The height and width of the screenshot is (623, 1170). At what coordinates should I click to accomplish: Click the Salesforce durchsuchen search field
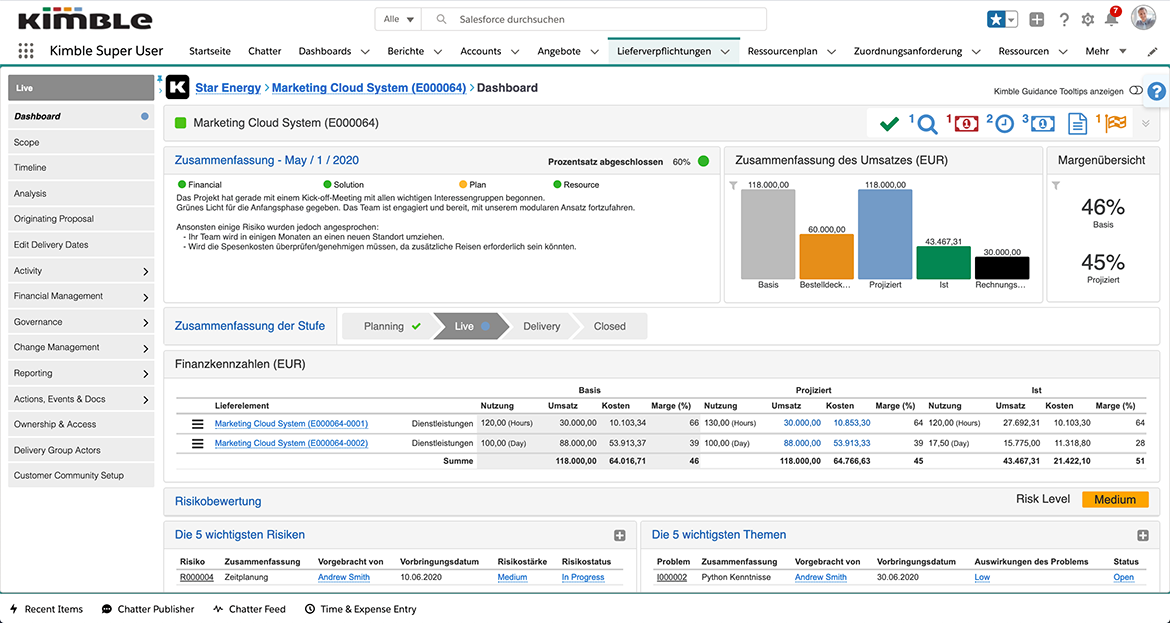point(595,19)
